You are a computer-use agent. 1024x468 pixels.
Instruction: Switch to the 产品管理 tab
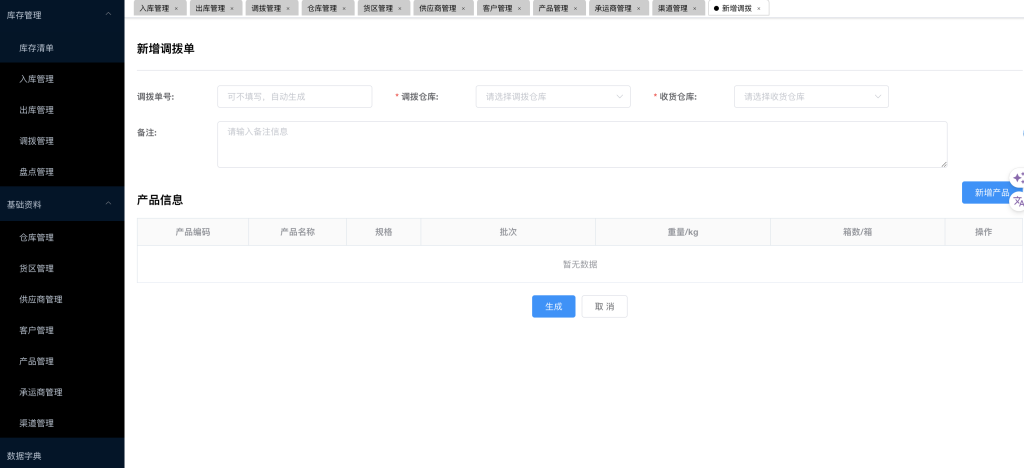click(x=553, y=8)
